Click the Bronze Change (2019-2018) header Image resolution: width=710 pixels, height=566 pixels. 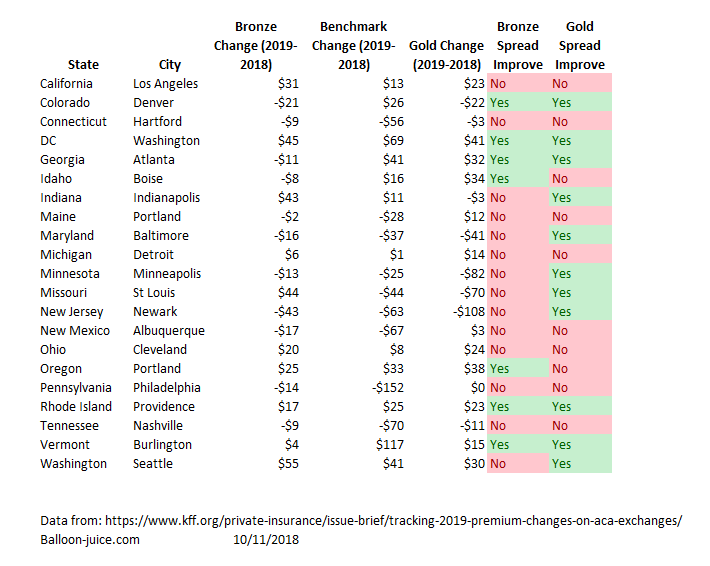tap(255, 46)
